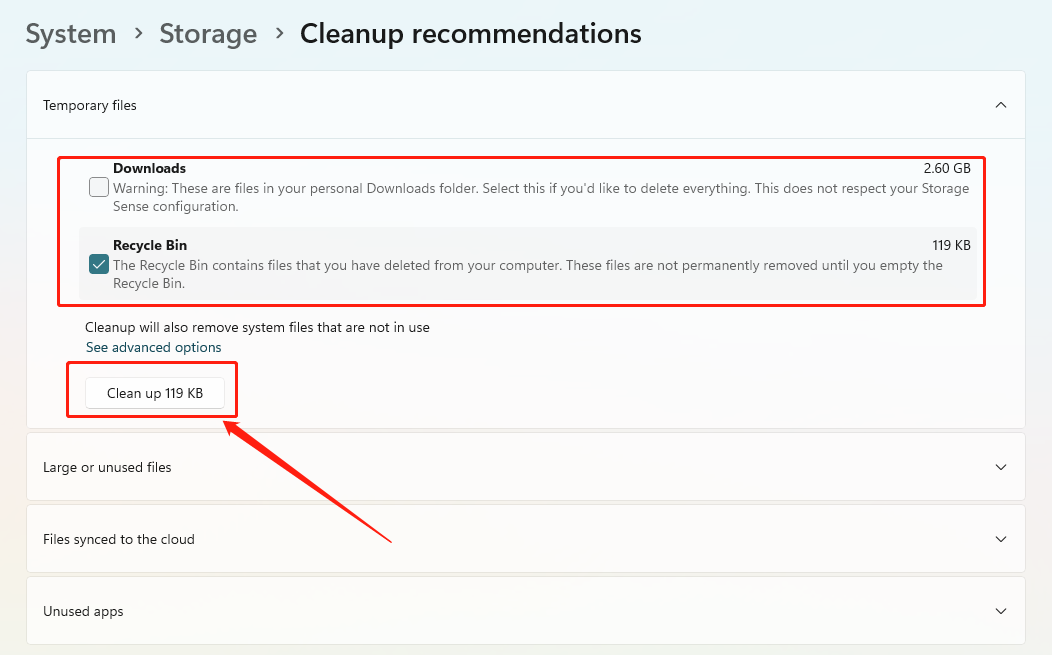This screenshot has height=655, width=1052.
Task: Open the See advanced options link
Action: point(153,347)
